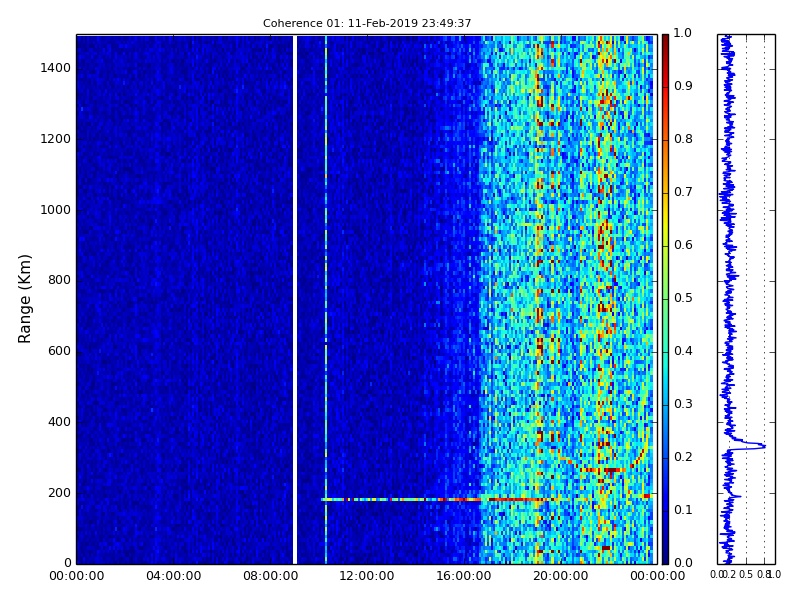This screenshot has width=800, height=600.
Task: Click the y-axis tick label 600
Action: tap(59, 351)
